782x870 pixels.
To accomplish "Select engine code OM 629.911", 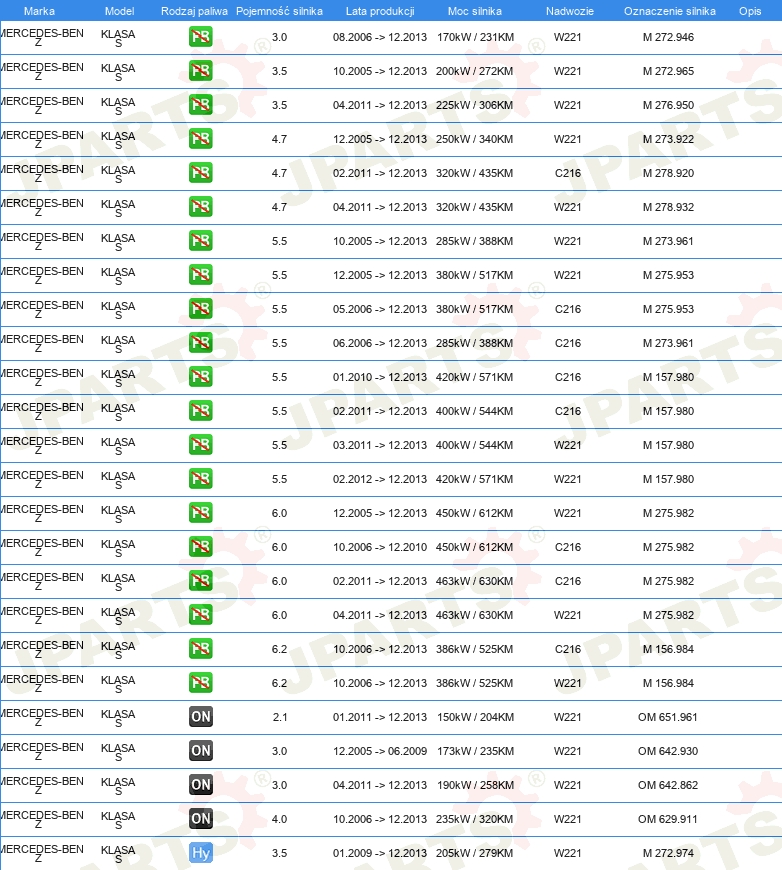I will pyautogui.click(x=668, y=819).
